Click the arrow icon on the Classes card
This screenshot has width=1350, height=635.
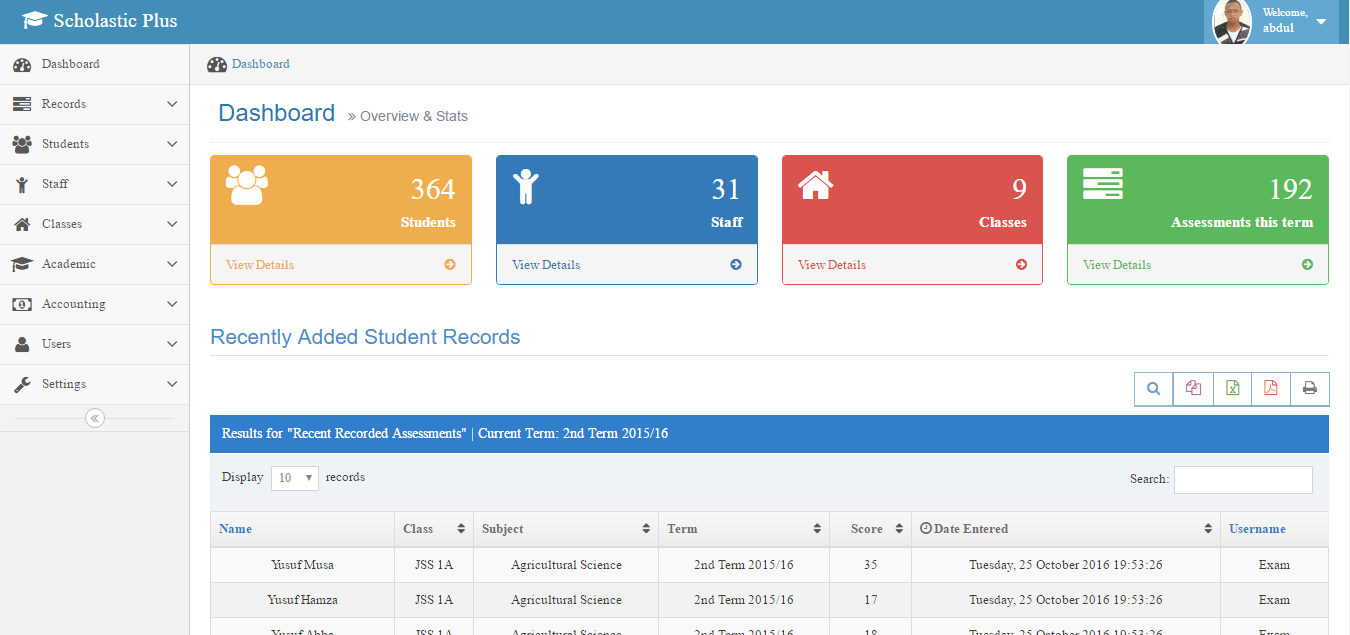point(1021,265)
